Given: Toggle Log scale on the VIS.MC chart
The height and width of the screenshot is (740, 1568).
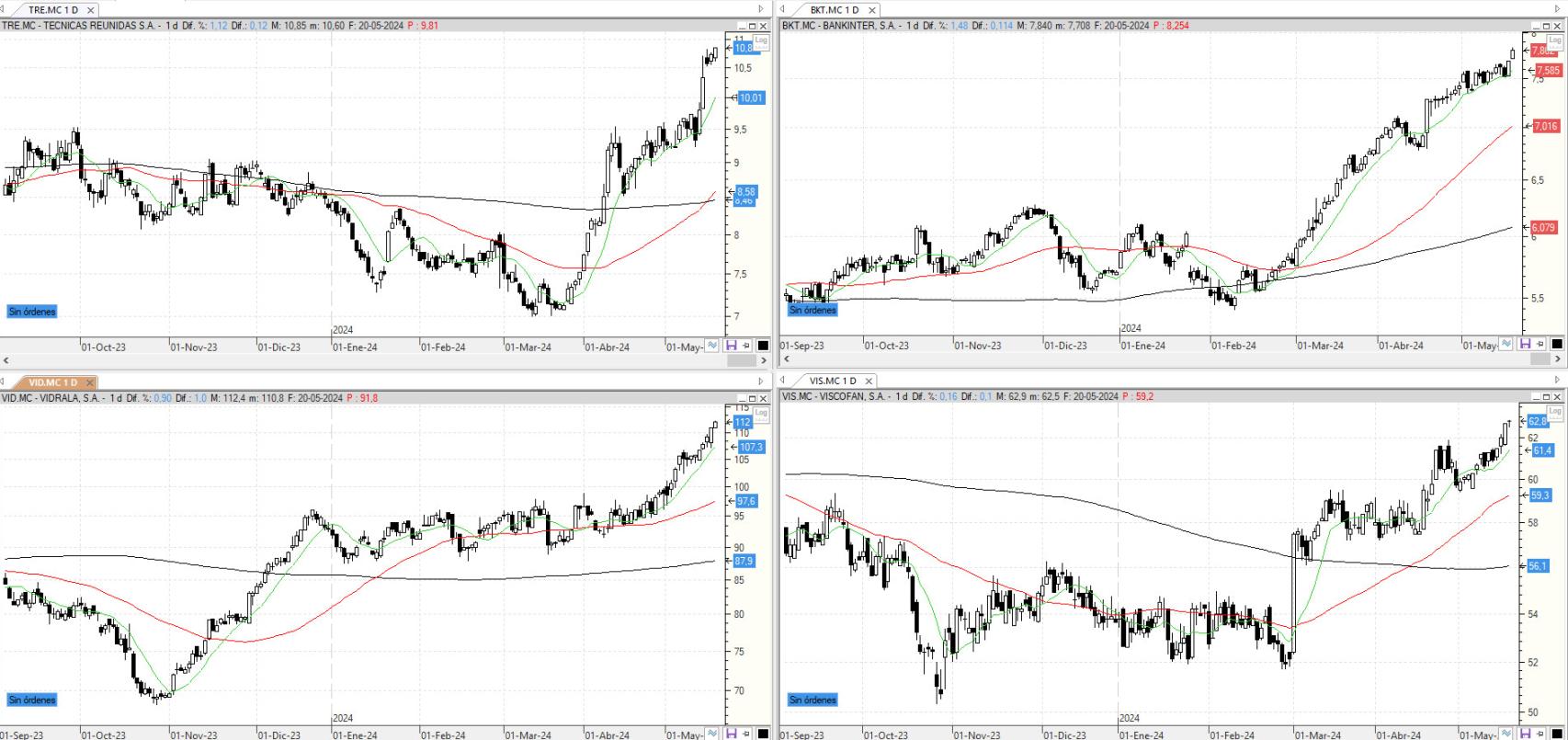Looking at the screenshot, I should (1554, 413).
